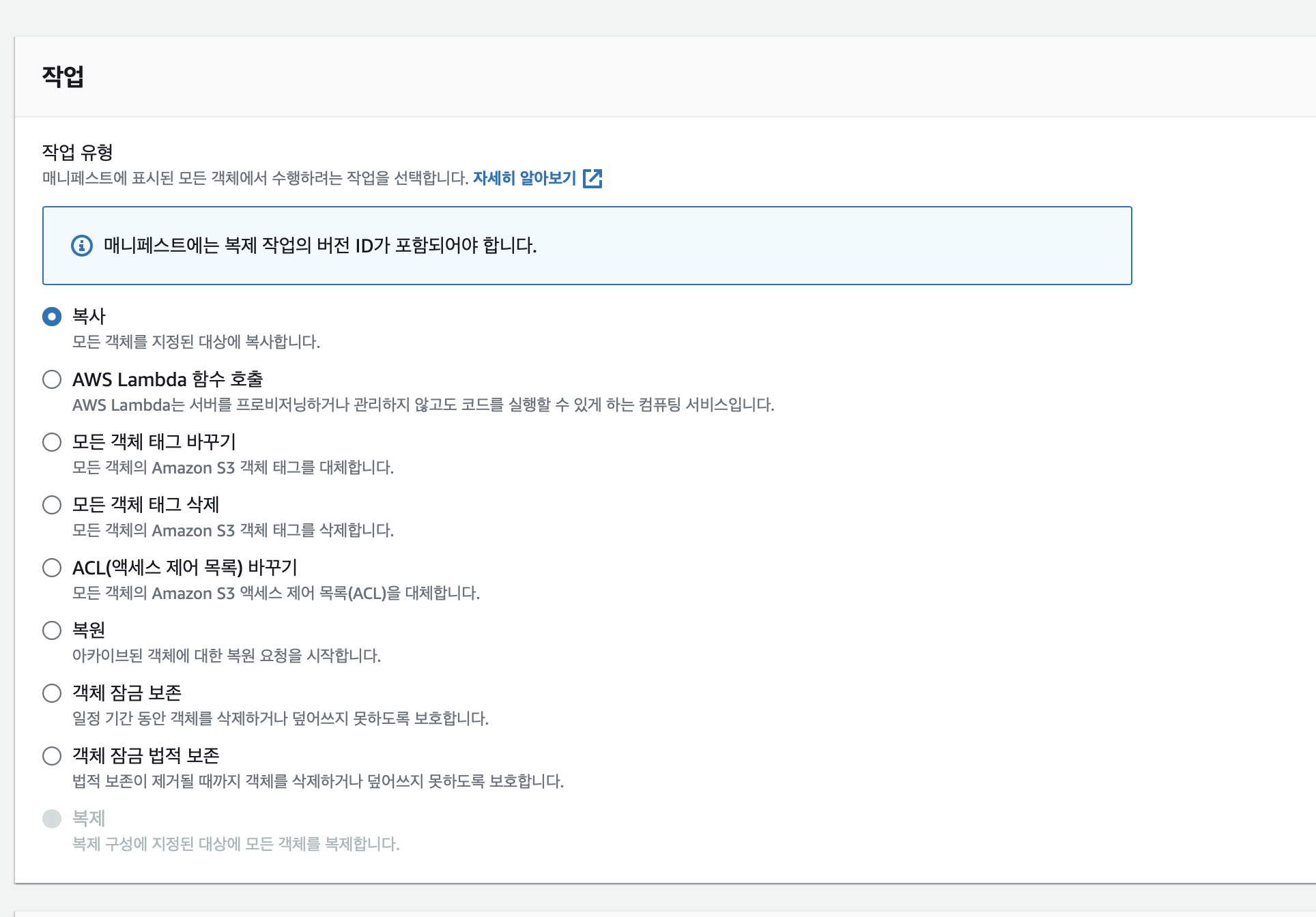Select the 복사 radio button
Screen dimensions: 1316x917
click(x=52, y=317)
